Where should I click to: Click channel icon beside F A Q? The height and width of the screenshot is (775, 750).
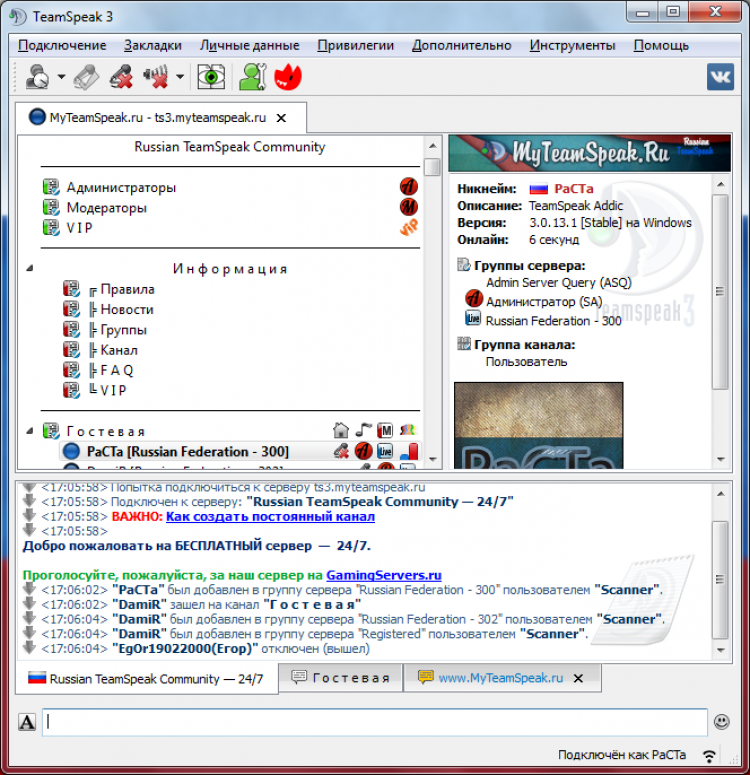click(x=71, y=370)
